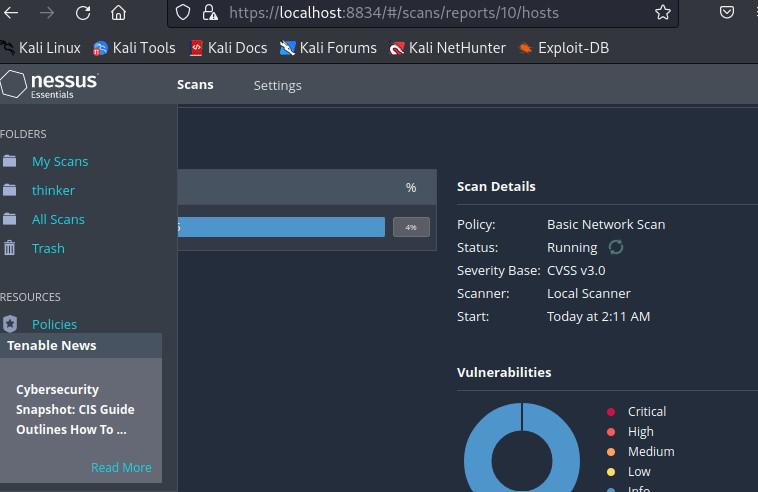
Task: Click the Scan Details heading
Action: (496, 187)
